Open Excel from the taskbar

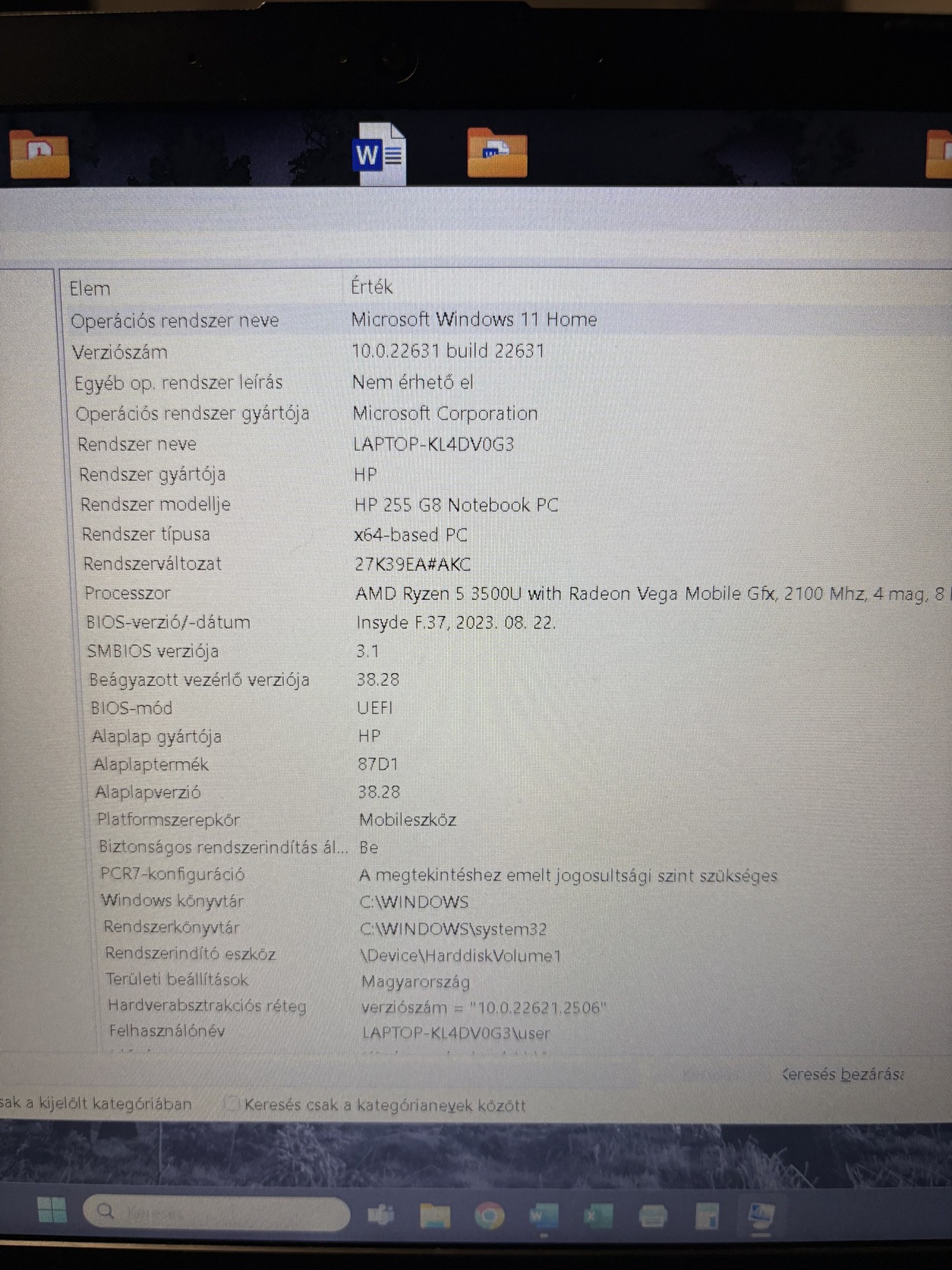(598, 1217)
